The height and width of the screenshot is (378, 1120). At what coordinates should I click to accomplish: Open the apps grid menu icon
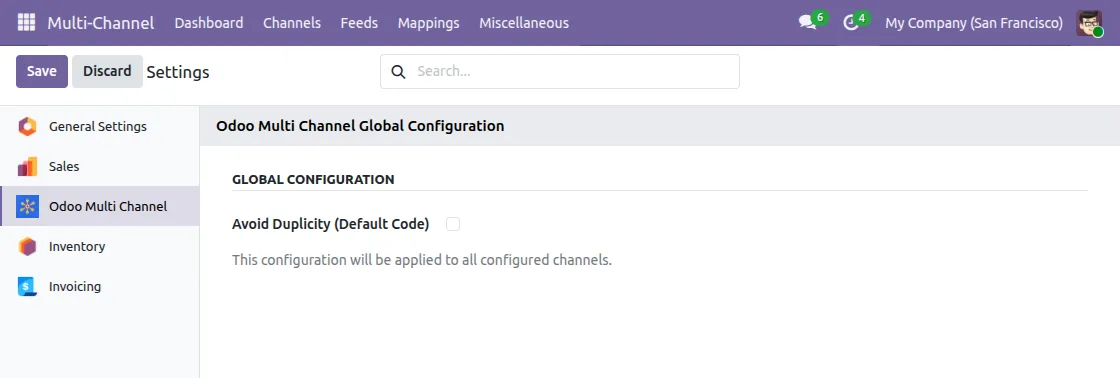pos(26,23)
